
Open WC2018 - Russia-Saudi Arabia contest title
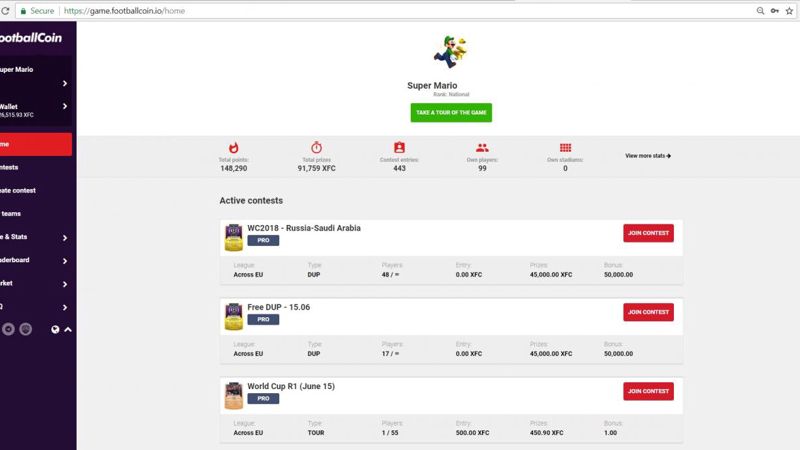(x=304, y=228)
